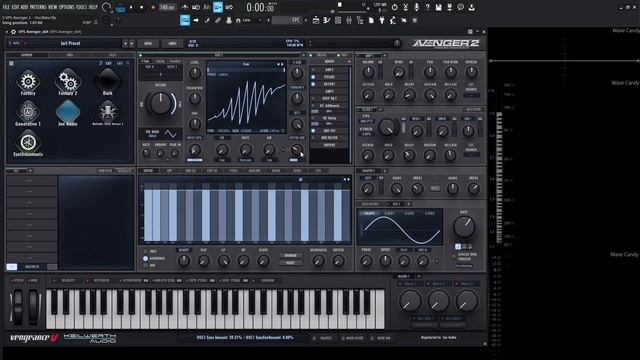
Task: Click the AMP VOLUME knob
Action: pos(368,72)
